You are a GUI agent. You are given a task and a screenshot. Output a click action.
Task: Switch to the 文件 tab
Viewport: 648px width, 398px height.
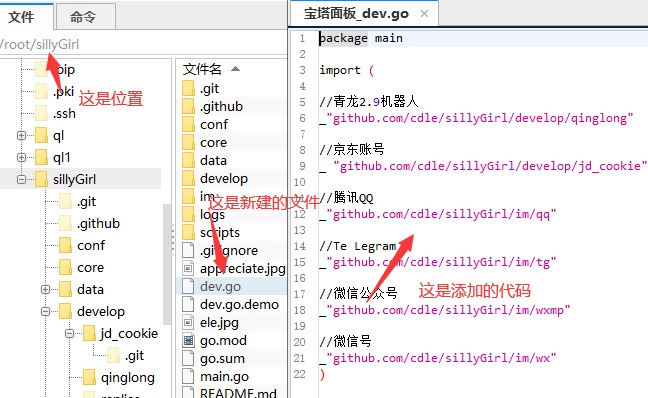21,17
